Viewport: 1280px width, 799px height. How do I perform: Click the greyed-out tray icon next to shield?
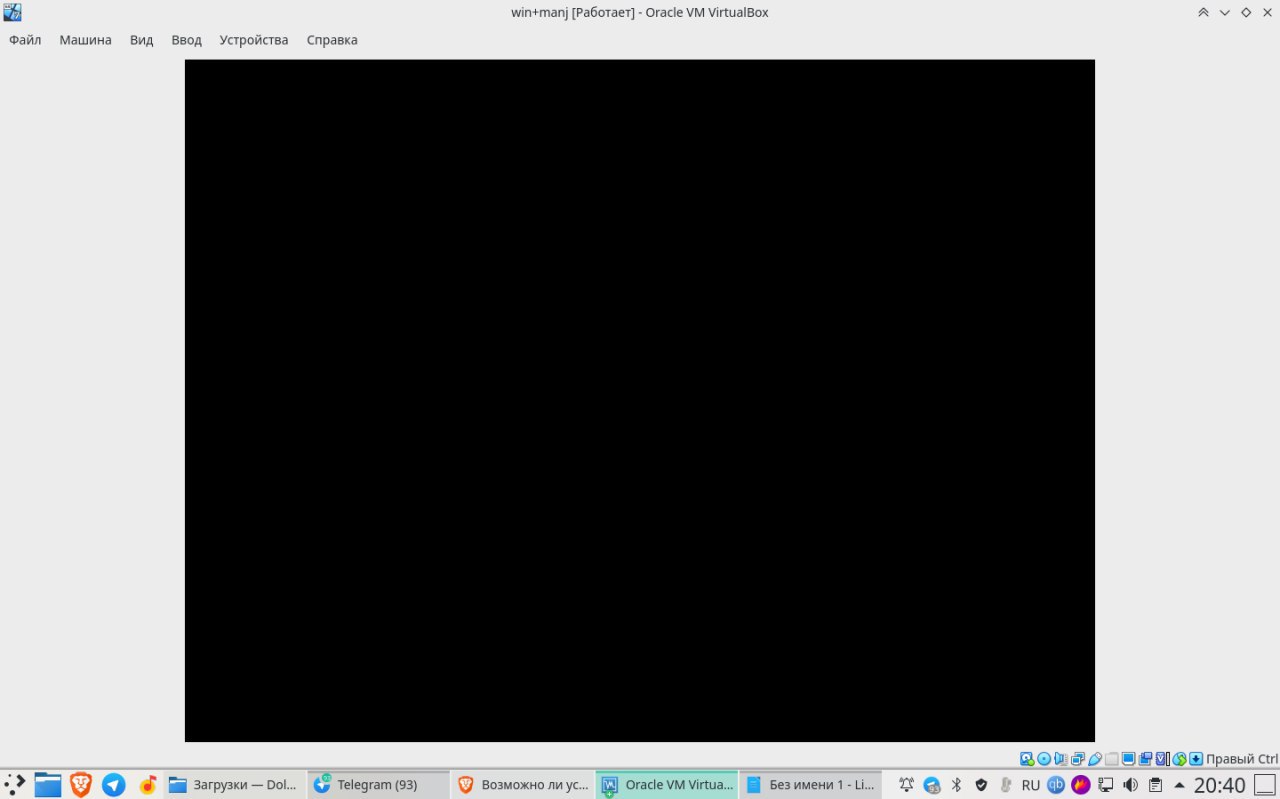pyautogui.click(x=1006, y=785)
